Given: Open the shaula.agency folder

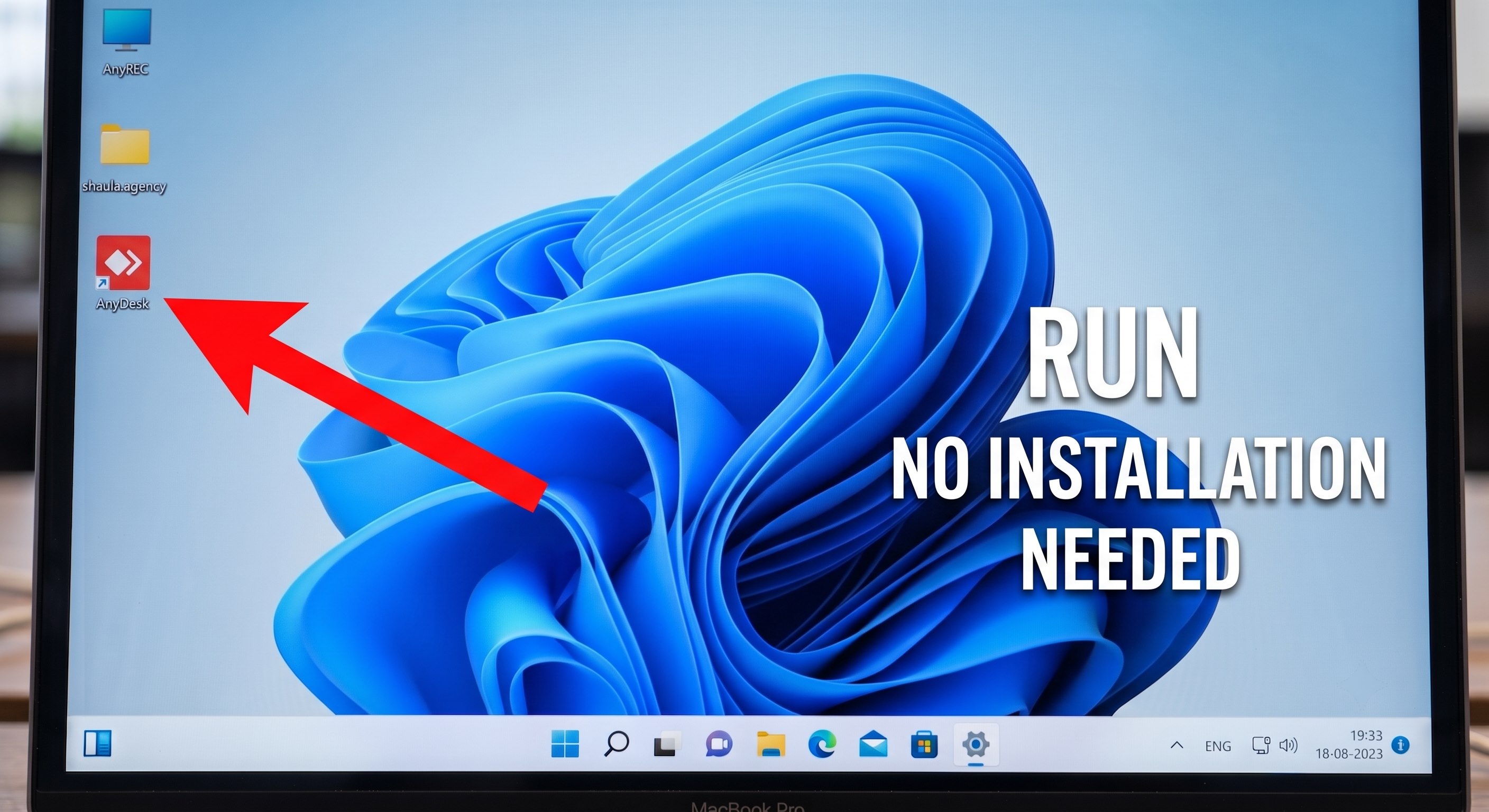Looking at the screenshot, I should pos(124,159).
